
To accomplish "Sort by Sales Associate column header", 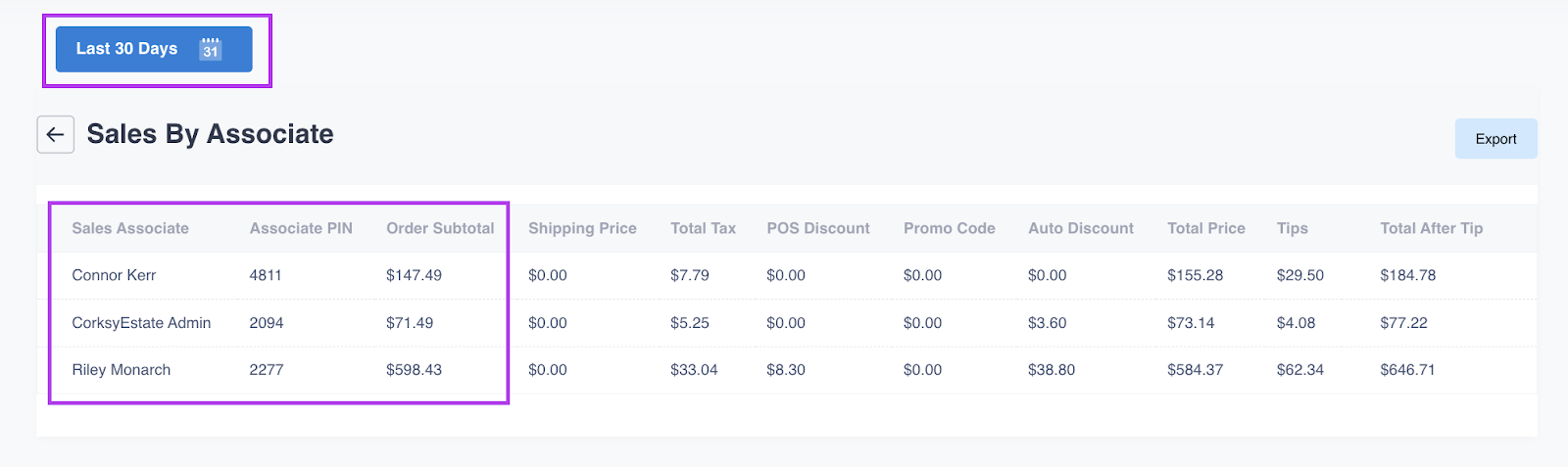I will point(130,228).
